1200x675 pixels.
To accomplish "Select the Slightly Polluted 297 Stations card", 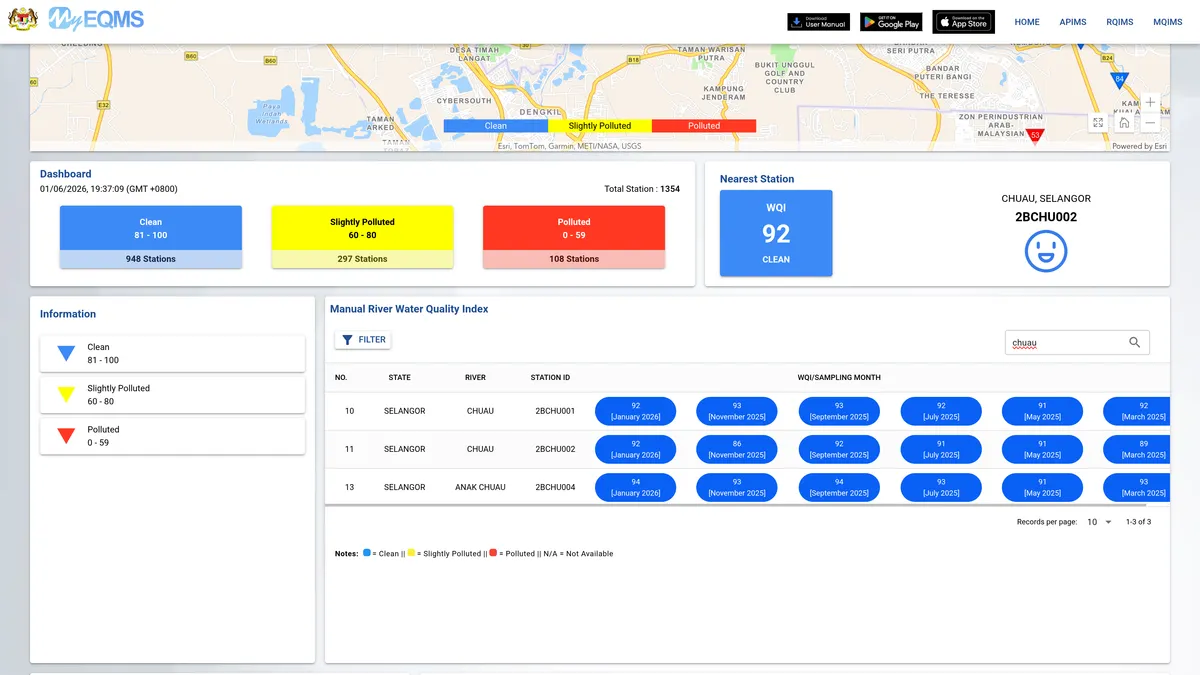I will 362,237.
